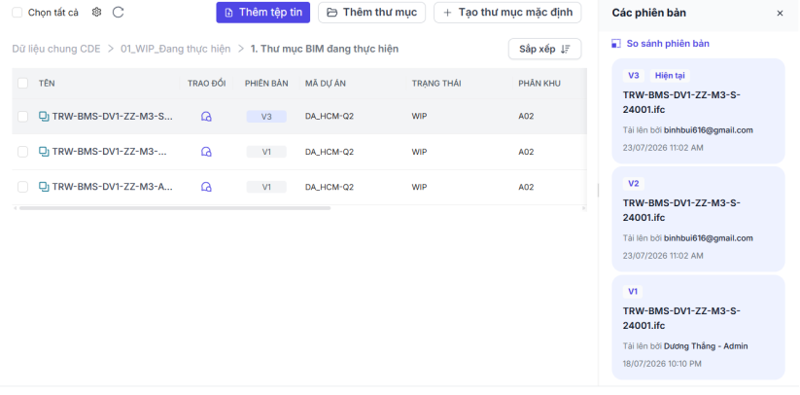This screenshot has height=395, width=800.
Task: Click the MÃ DỰ ÁN column header
Action: (326, 83)
